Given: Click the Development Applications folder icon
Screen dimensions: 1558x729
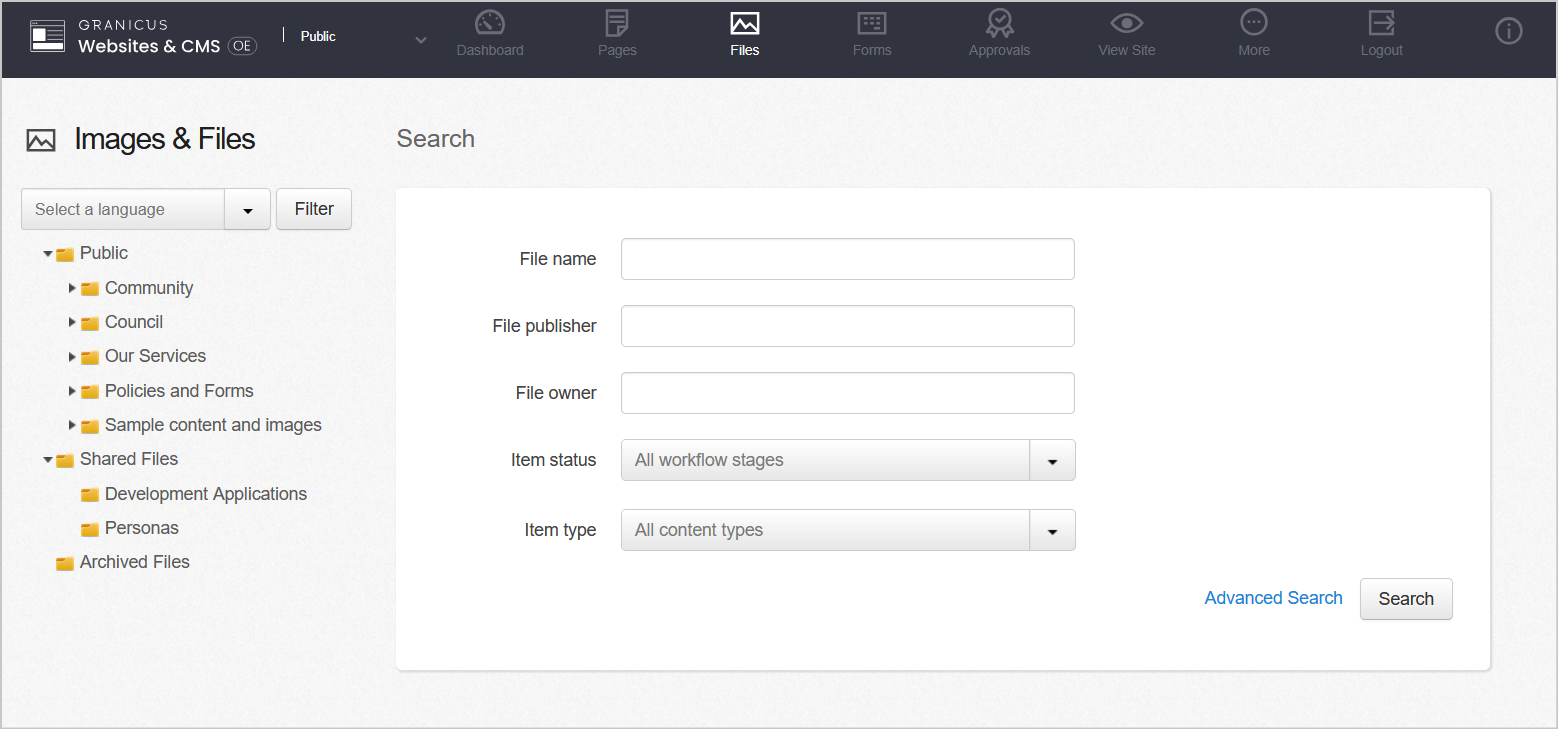Looking at the screenshot, I should (90, 495).
